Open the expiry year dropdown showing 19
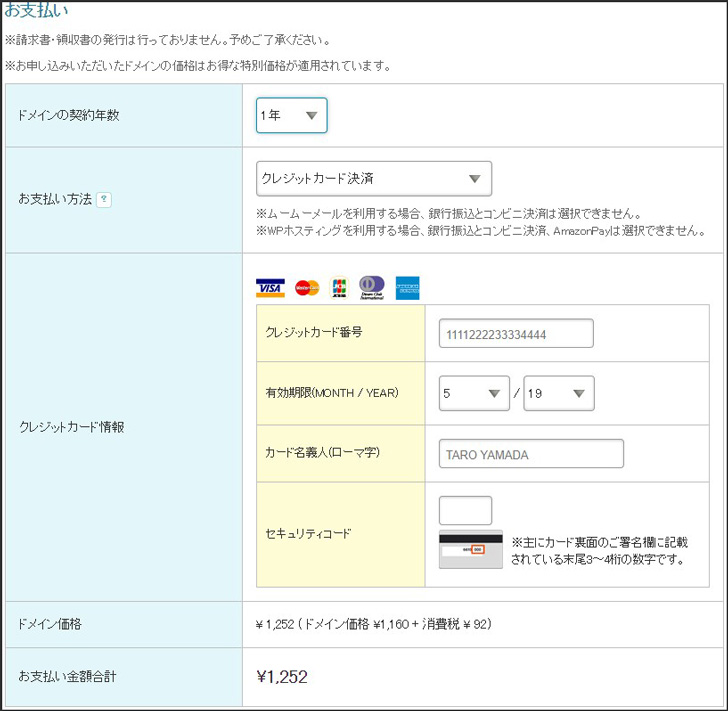This screenshot has height=711, width=728. (559, 394)
